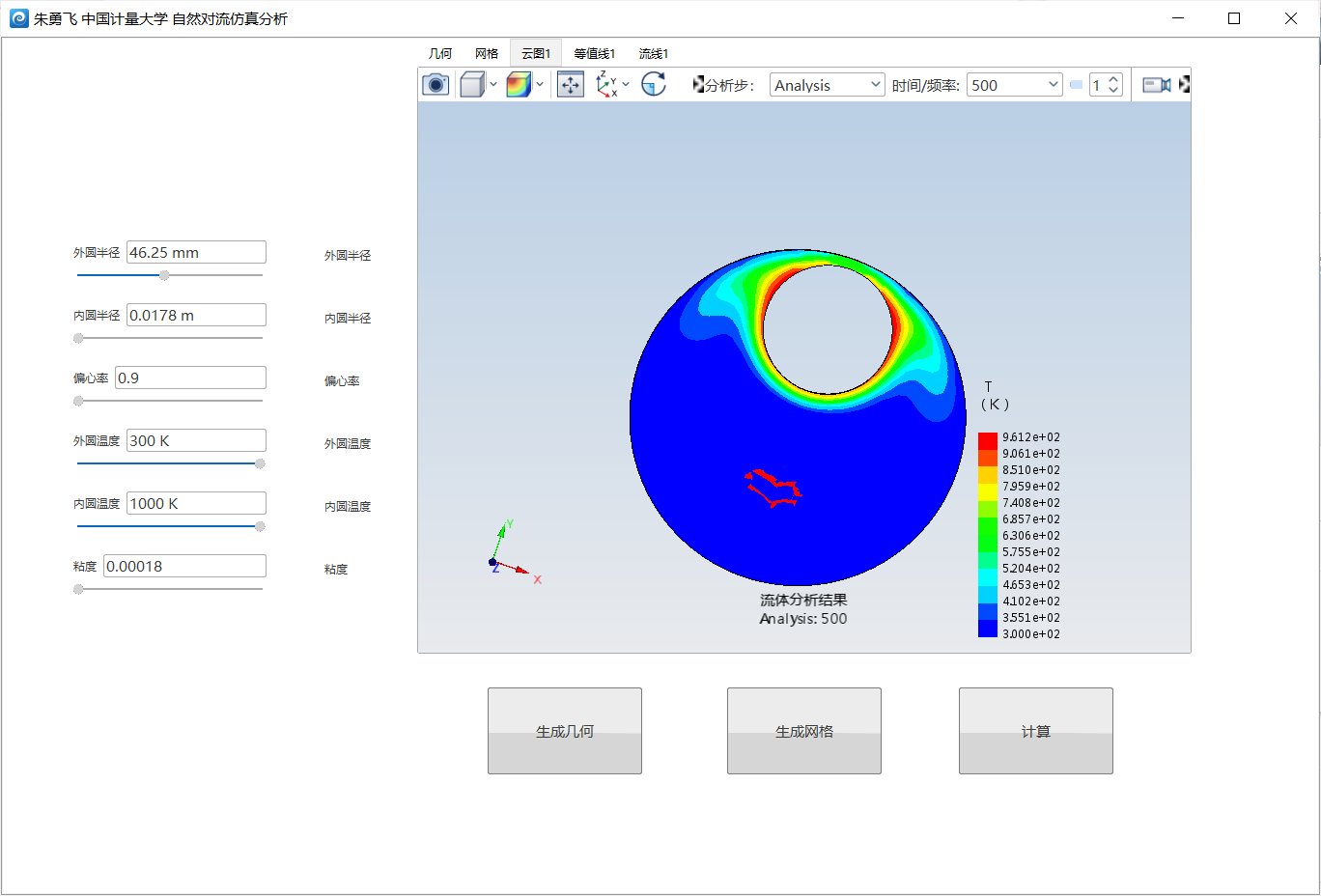Click the 偏心率 slider handle
Screen dimensions: 1321x896
79,401
